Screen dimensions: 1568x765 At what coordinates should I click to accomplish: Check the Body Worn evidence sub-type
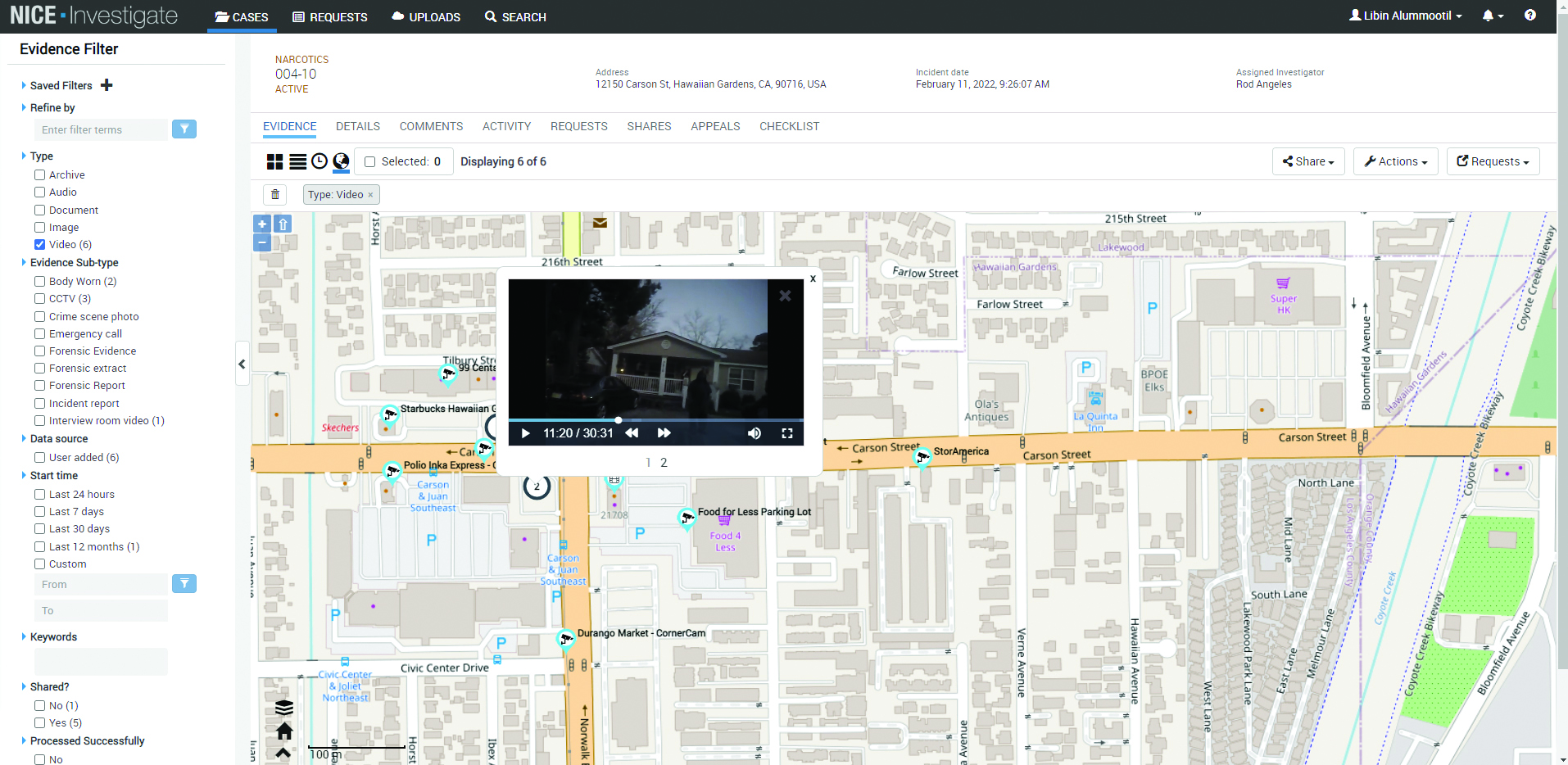[39, 281]
